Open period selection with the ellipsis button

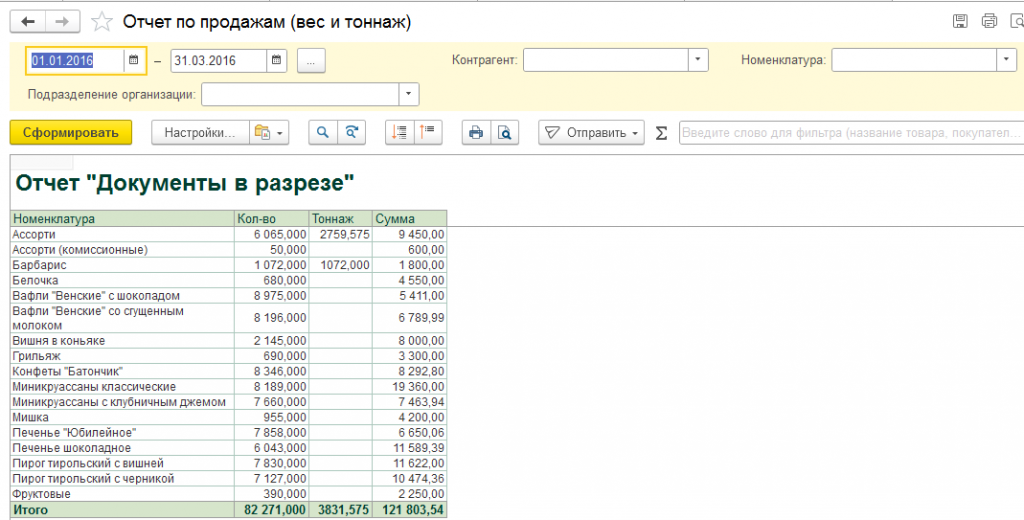[311, 61]
